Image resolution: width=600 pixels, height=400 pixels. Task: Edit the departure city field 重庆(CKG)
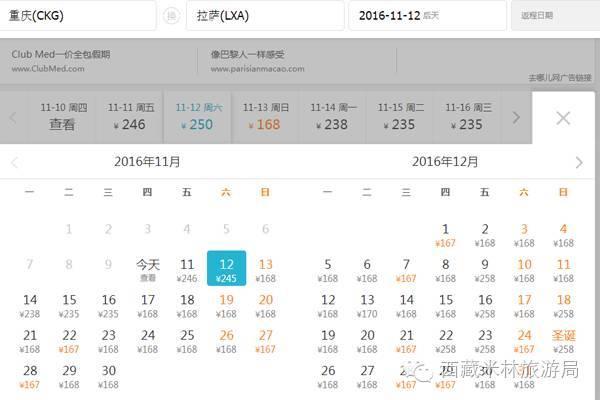point(78,16)
